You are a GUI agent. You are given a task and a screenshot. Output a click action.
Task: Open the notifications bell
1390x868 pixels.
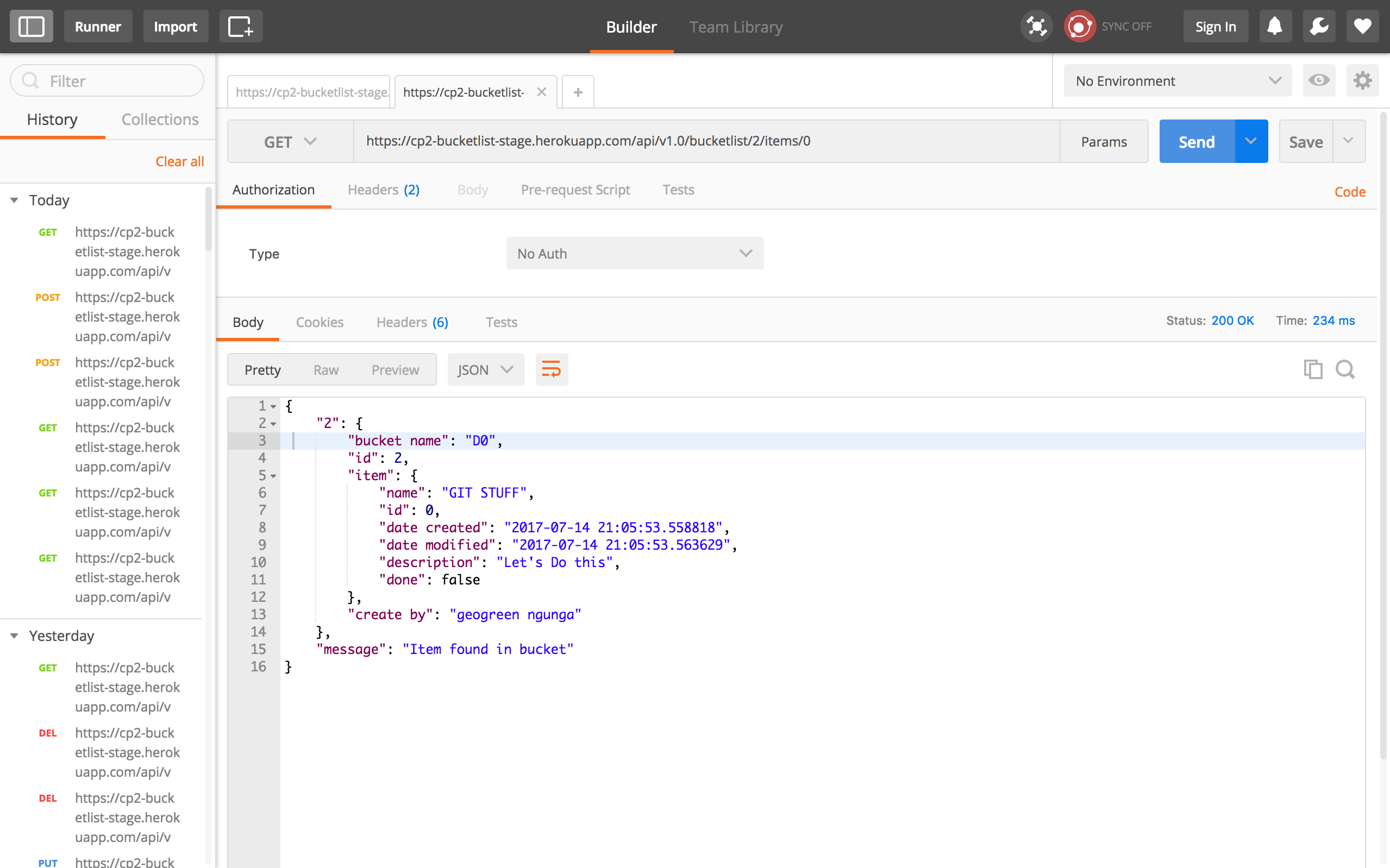[x=1275, y=27]
